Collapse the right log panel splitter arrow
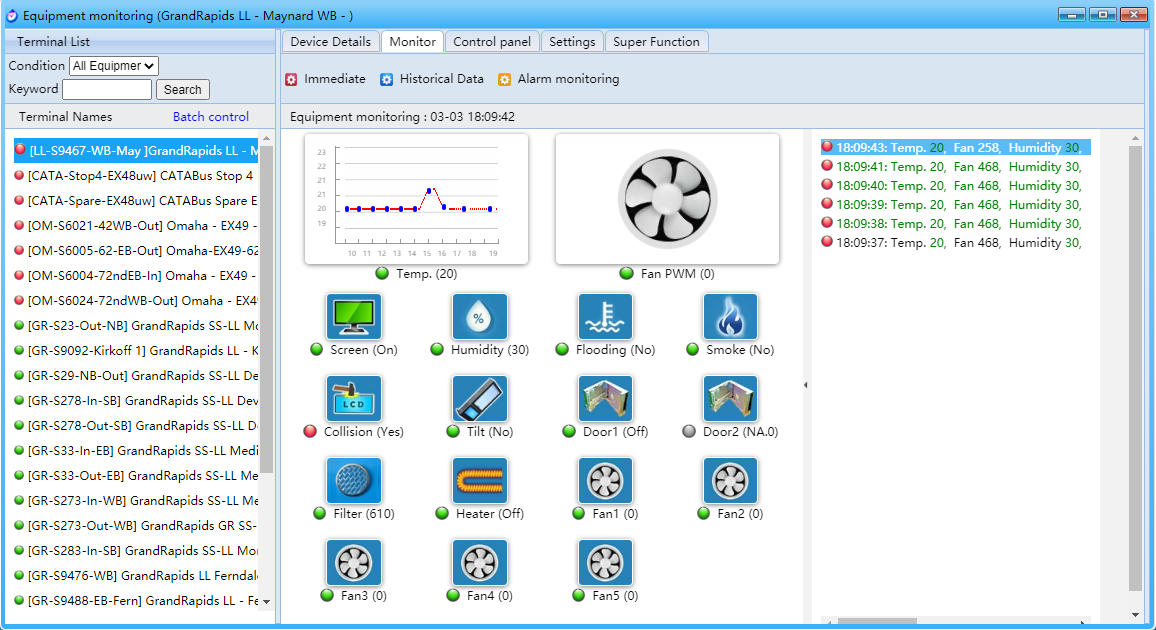Screen dimensions: 1156x630 806,385
